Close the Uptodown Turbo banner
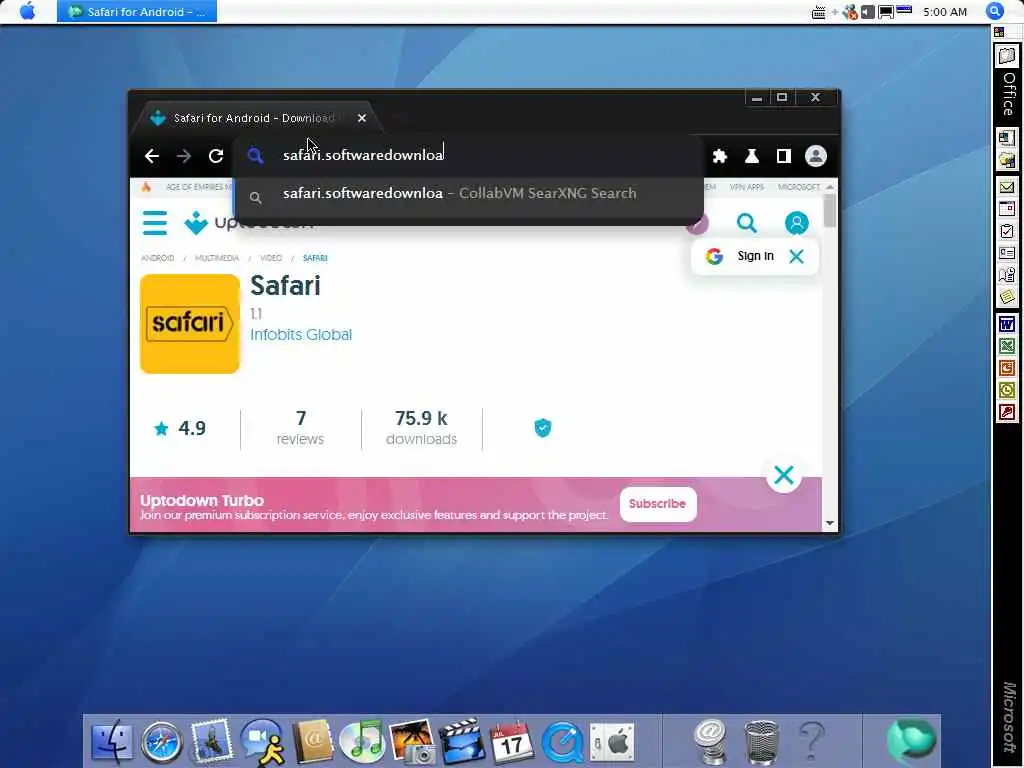Image resolution: width=1024 pixels, height=768 pixels. [x=784, y=475]
